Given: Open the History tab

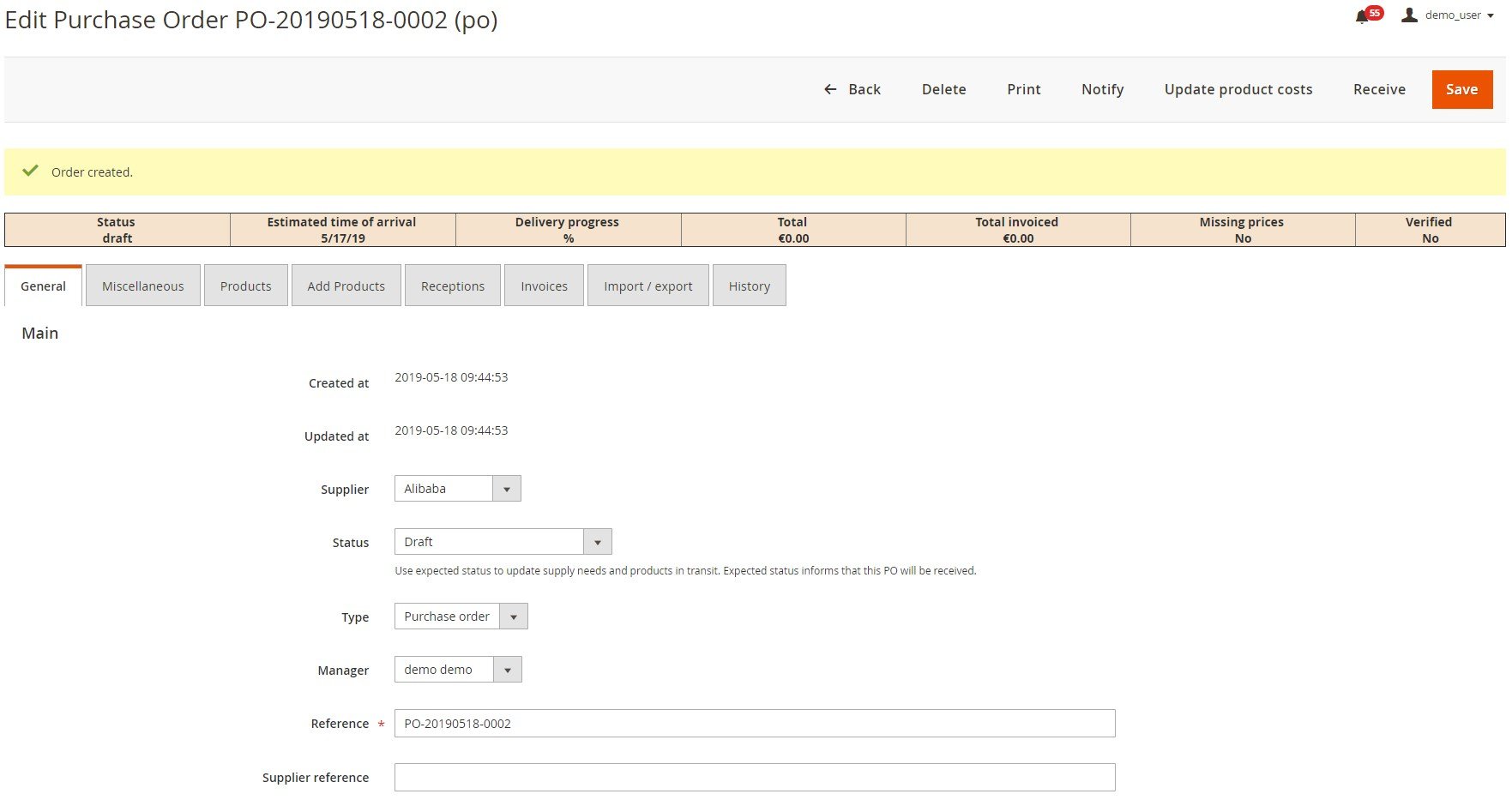Looking at the screenshot, I should [750, 286].
